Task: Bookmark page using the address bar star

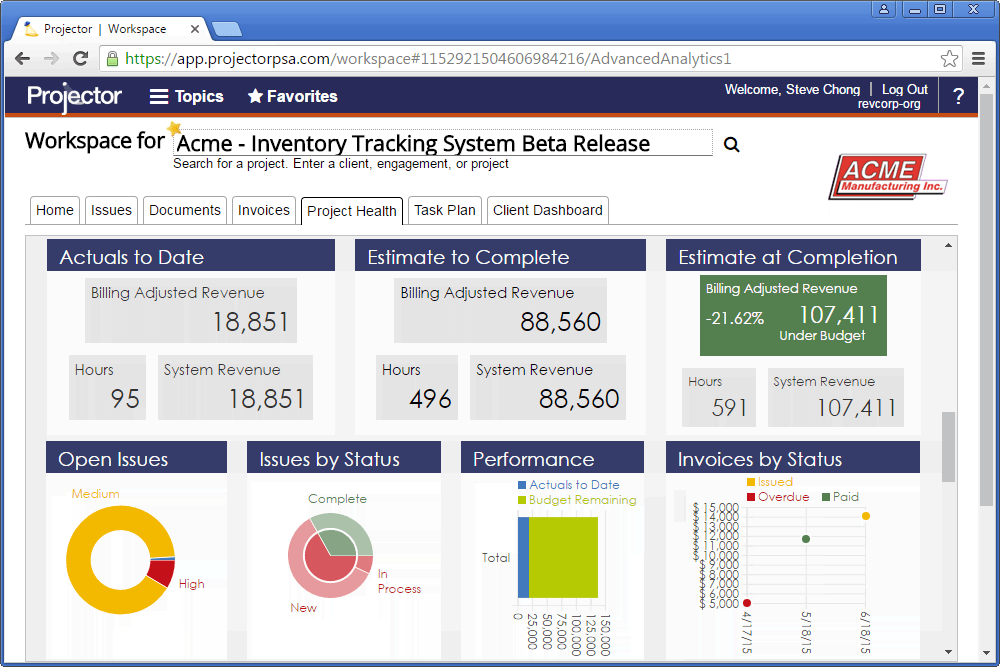Action: pos(949,58)
